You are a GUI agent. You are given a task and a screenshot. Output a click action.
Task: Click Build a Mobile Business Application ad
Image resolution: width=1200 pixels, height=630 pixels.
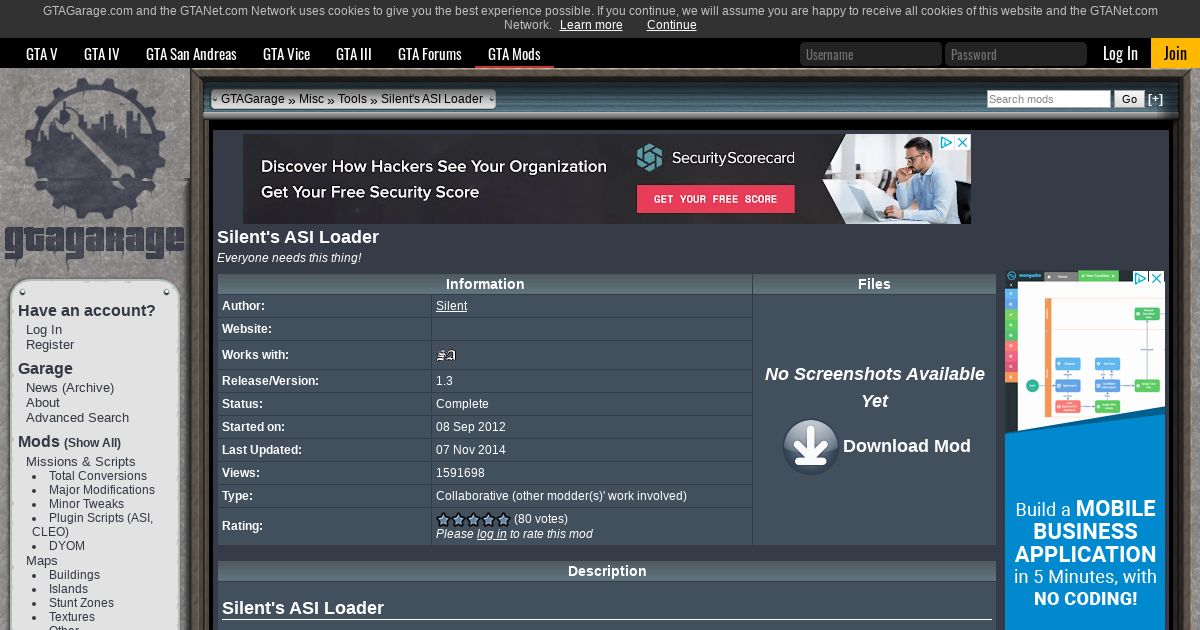tap(1085, 450)
